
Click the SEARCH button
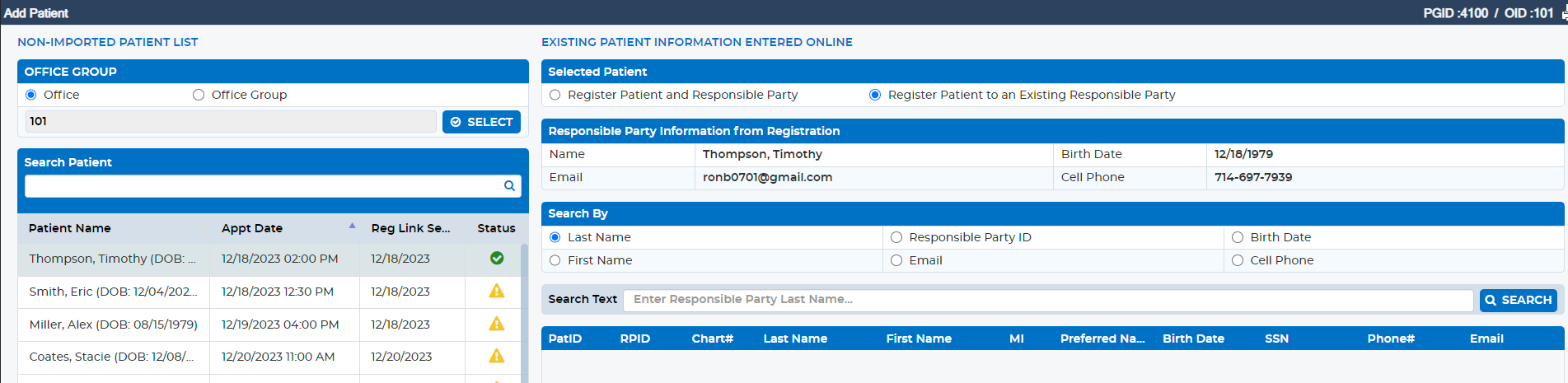click(x=1519, y=300)
